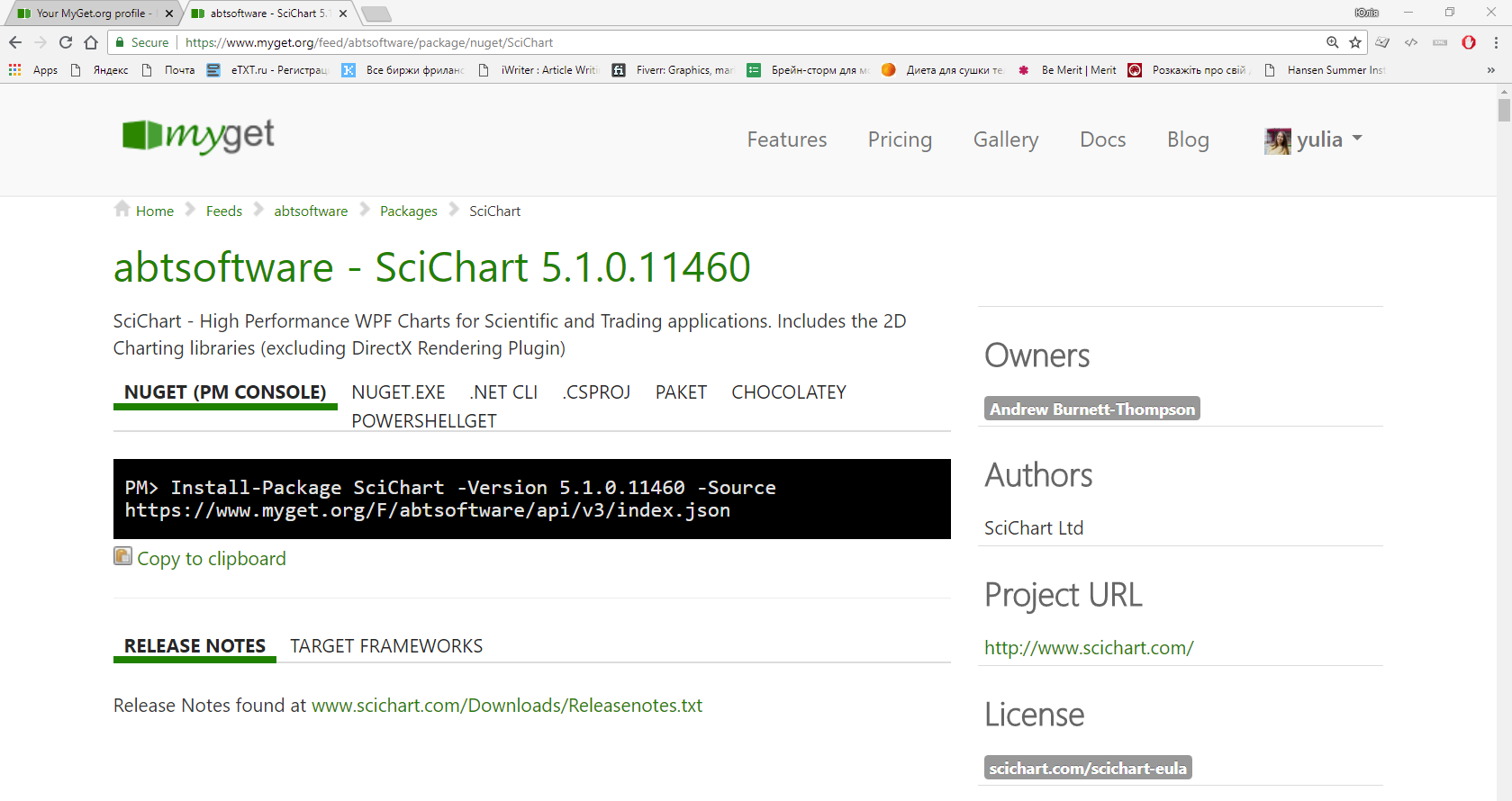The height and width of the screenshot is (801, 1512).
Task: Click the red Opera extension icon
Action: (x=1469, y=42)
